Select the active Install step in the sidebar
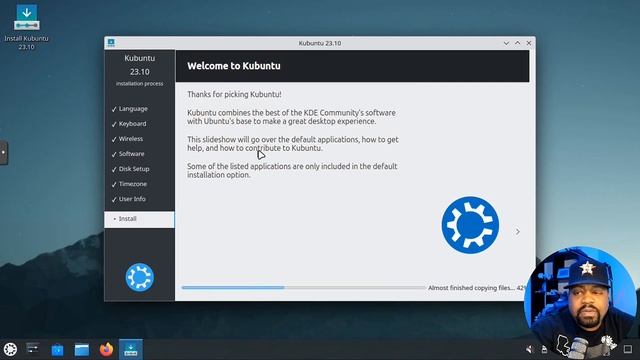The image size is (640, 360). 139,219
